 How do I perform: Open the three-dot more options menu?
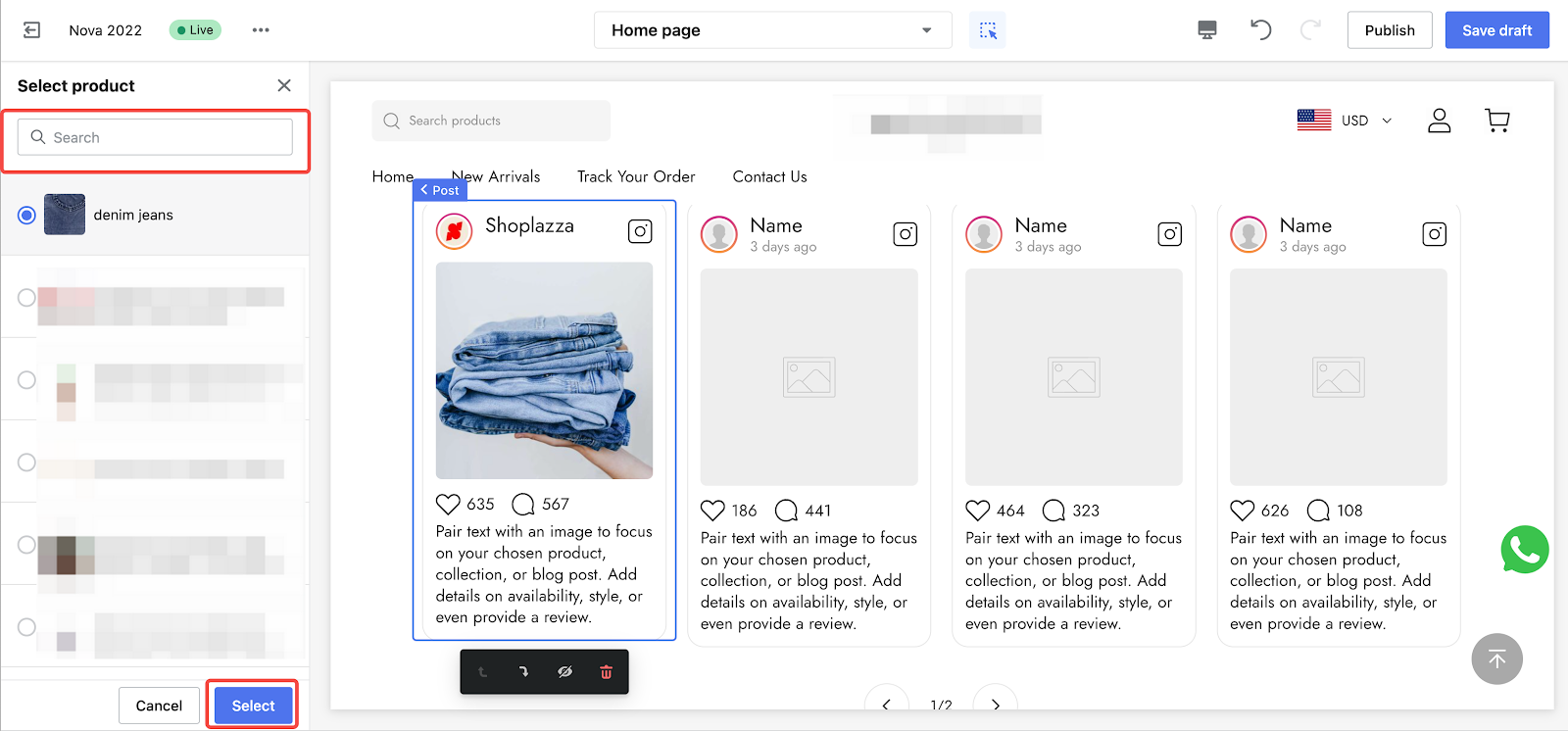261,30
